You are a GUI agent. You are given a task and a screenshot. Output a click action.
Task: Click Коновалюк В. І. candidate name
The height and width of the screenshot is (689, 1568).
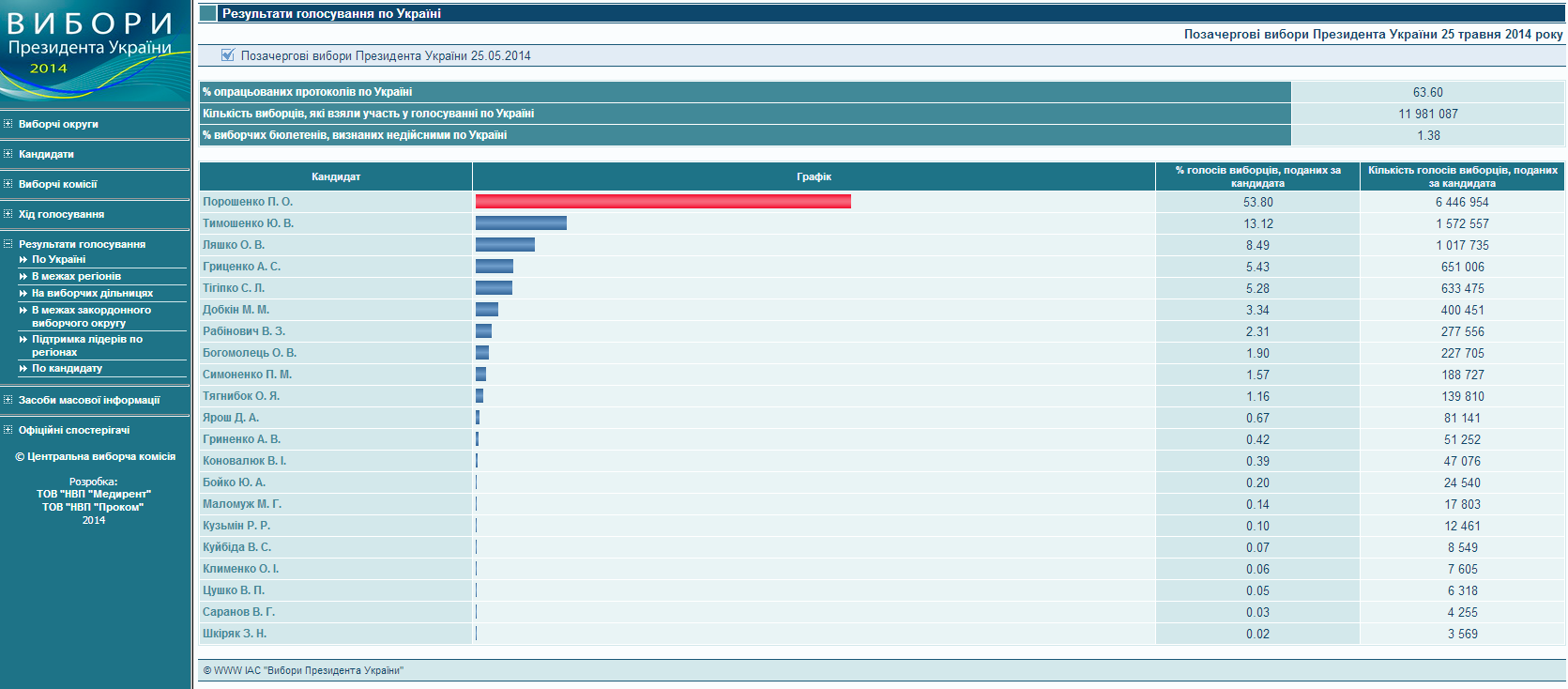pyautogui.click(x=244, y=461)
